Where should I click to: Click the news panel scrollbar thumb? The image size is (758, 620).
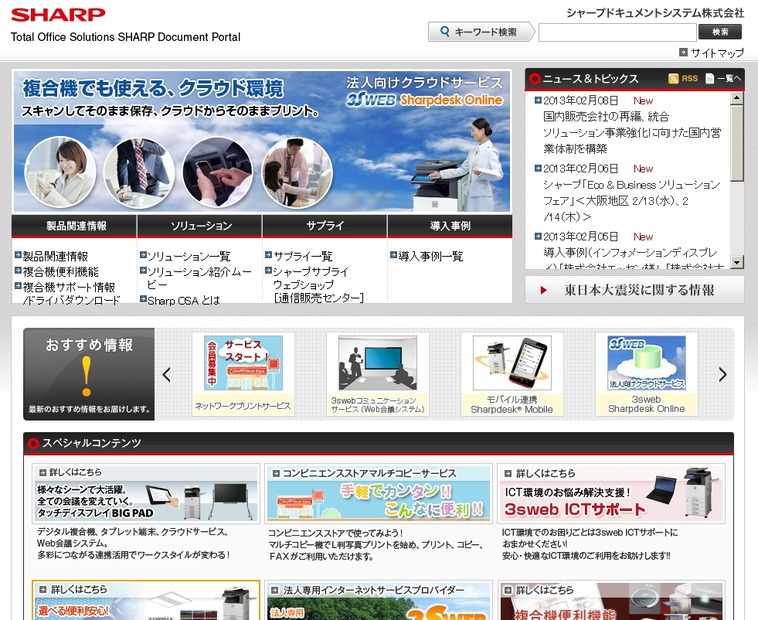point(736,144)
